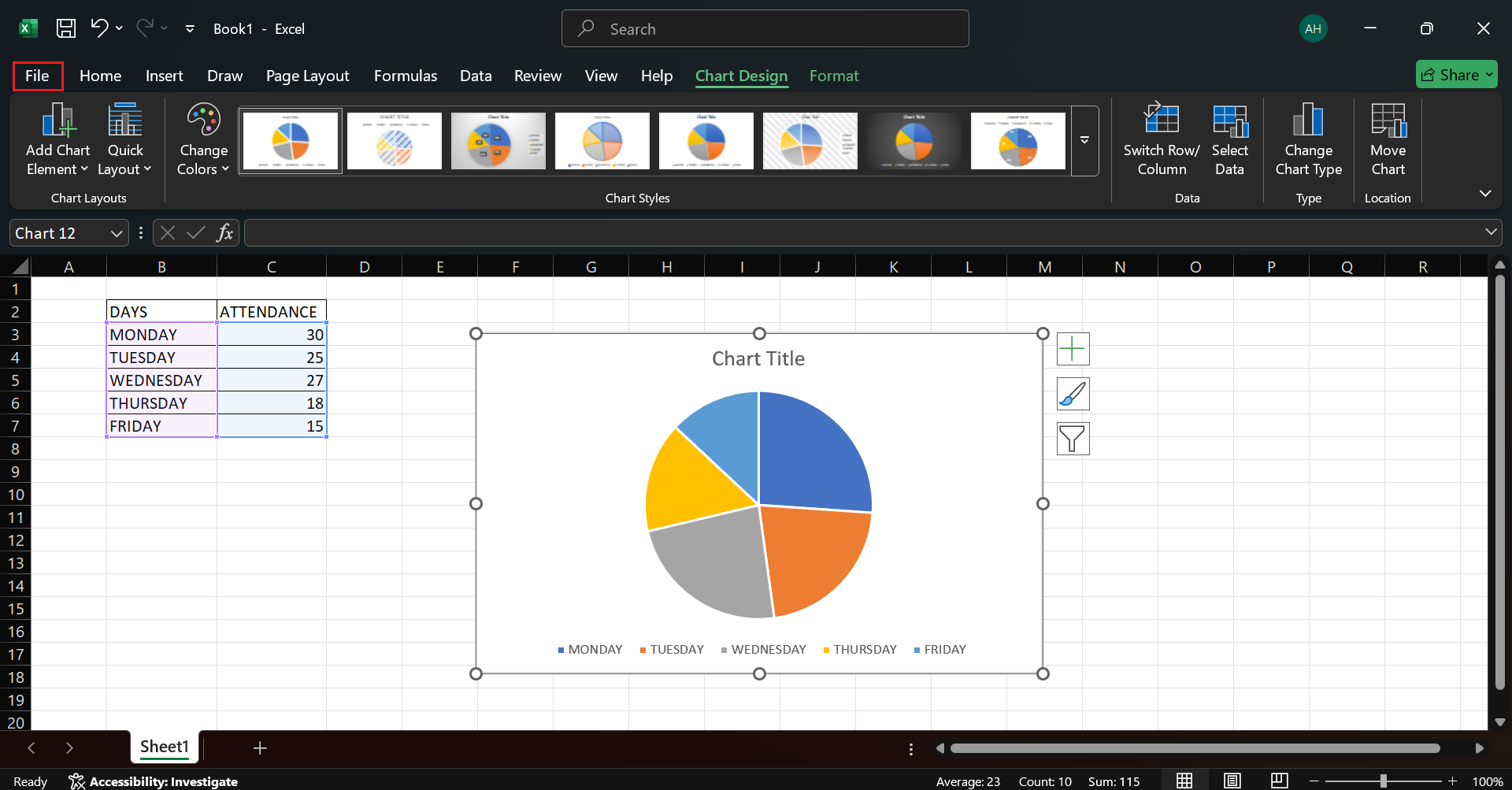Screen dimensions: 1512x790
Task: Open the Select Data dialog
Action: coord(1230,139)
